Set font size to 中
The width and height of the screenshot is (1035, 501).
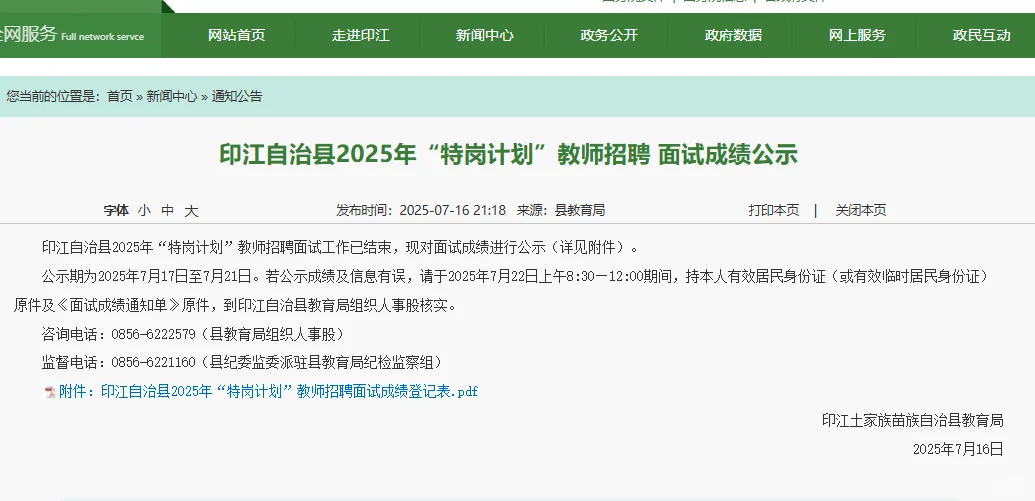click(x=168, y=211)
